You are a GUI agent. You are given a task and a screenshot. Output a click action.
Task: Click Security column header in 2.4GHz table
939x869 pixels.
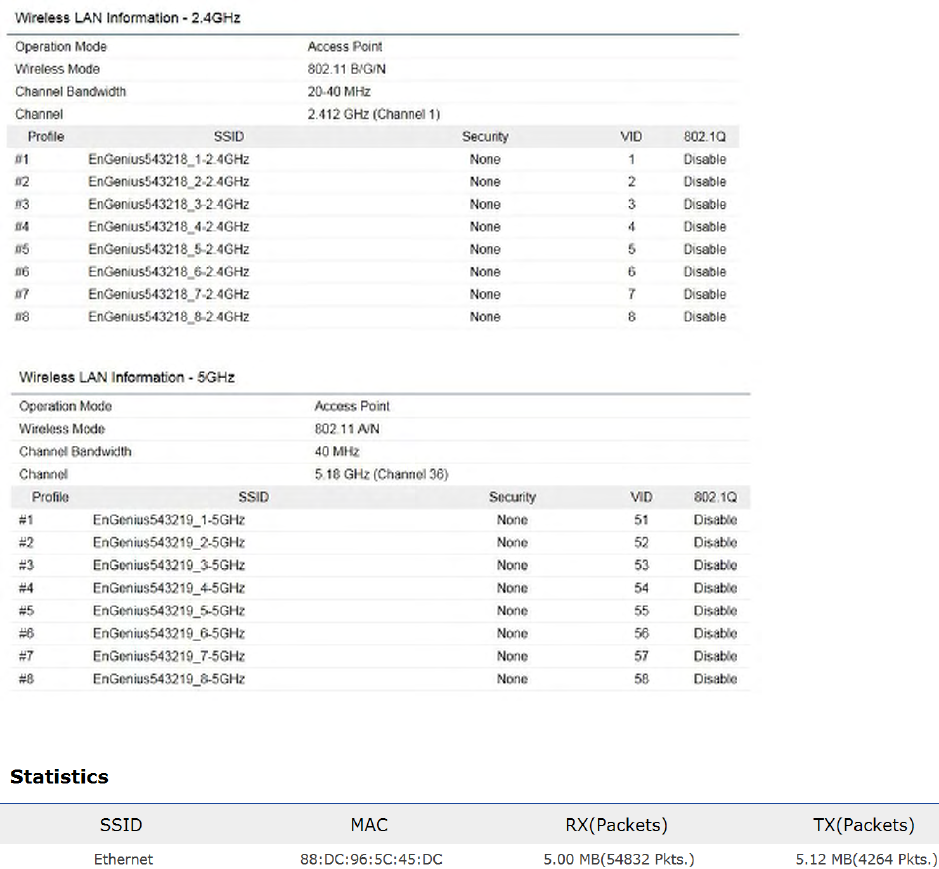pos(485,137)
